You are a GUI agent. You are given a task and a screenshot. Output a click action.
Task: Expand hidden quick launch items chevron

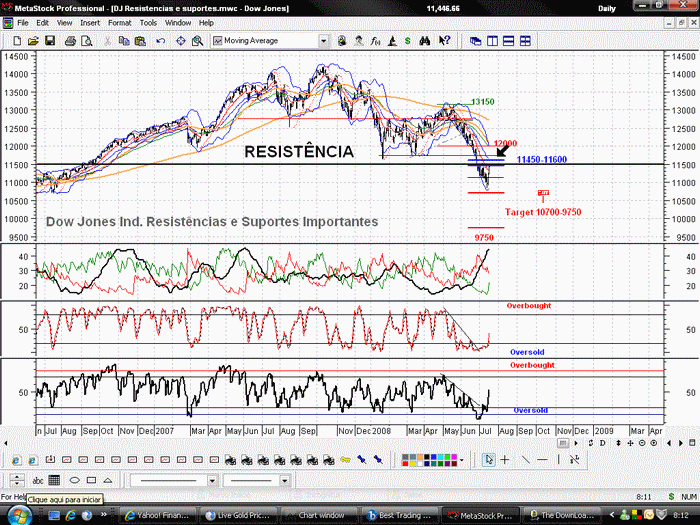[x=104, y=515]
